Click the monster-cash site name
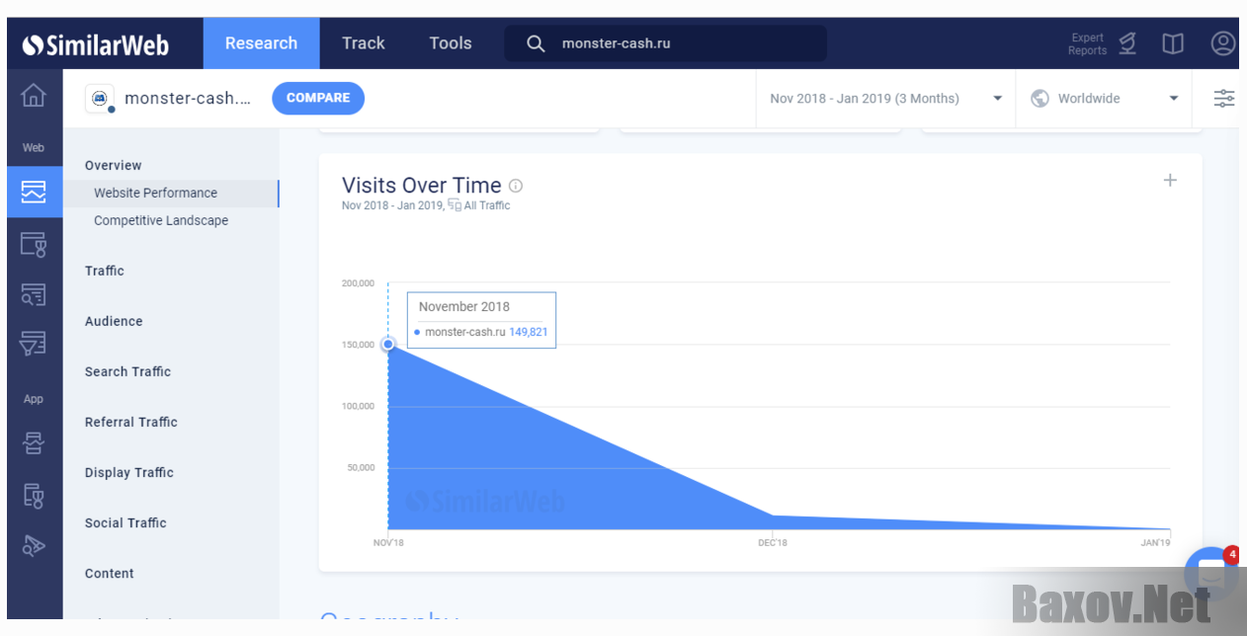The width and height of the screenshot is (1247, 636). tap(187, 98)
